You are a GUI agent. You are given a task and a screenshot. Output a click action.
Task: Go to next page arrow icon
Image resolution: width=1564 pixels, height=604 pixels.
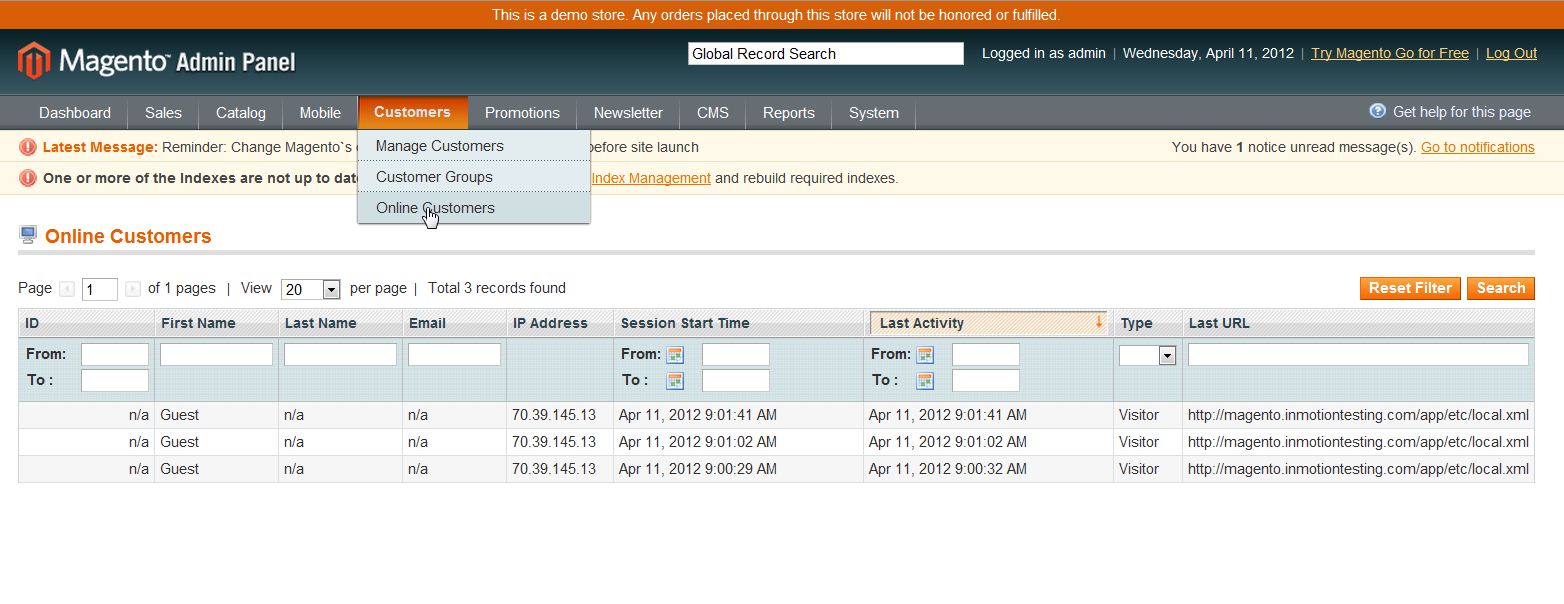coord(133,288)
